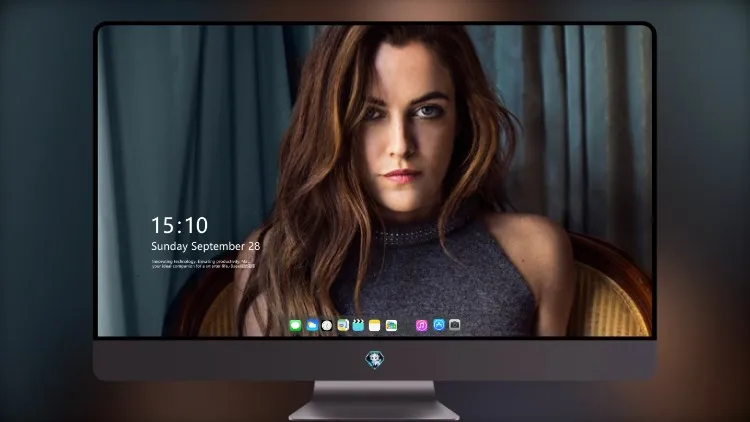Image resolution: width=750 pixels, height=422 pixels.
Task: Open the yellow-bordered app beside the Clock
Action: tap(343, 325)
